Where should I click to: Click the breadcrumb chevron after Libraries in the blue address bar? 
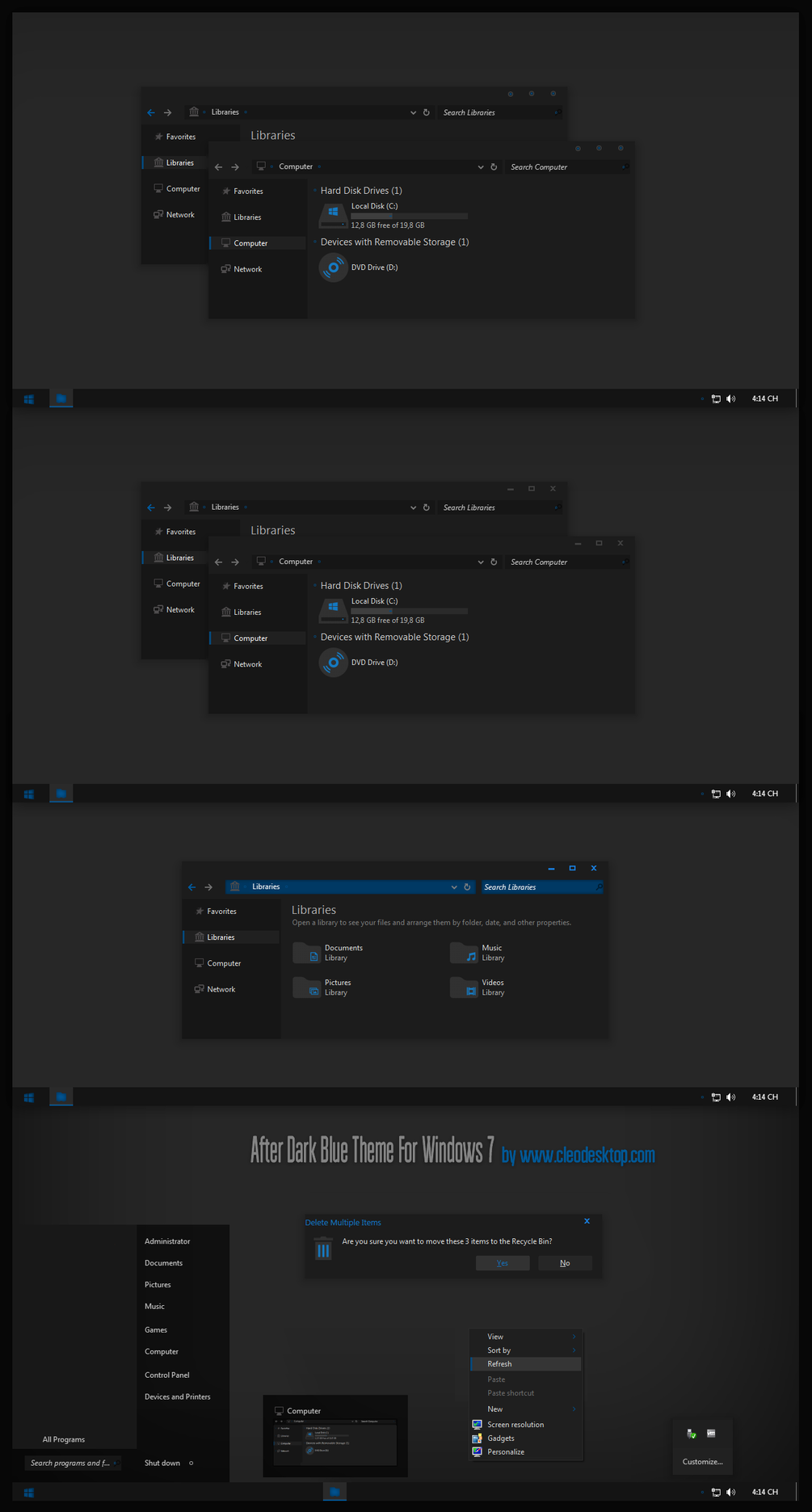point(286,887)
